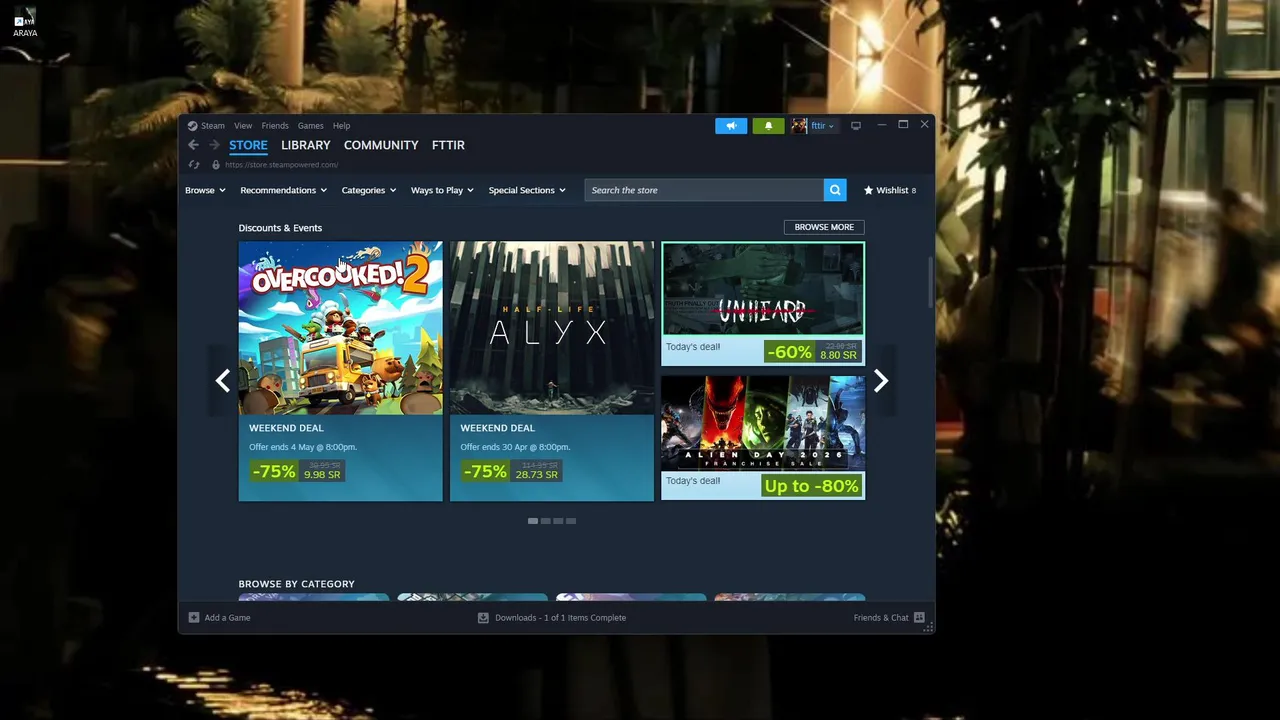Expand the Special Sections dropdown
The height and width of the screenshot is (720, 1280).
tap(527, 190)
